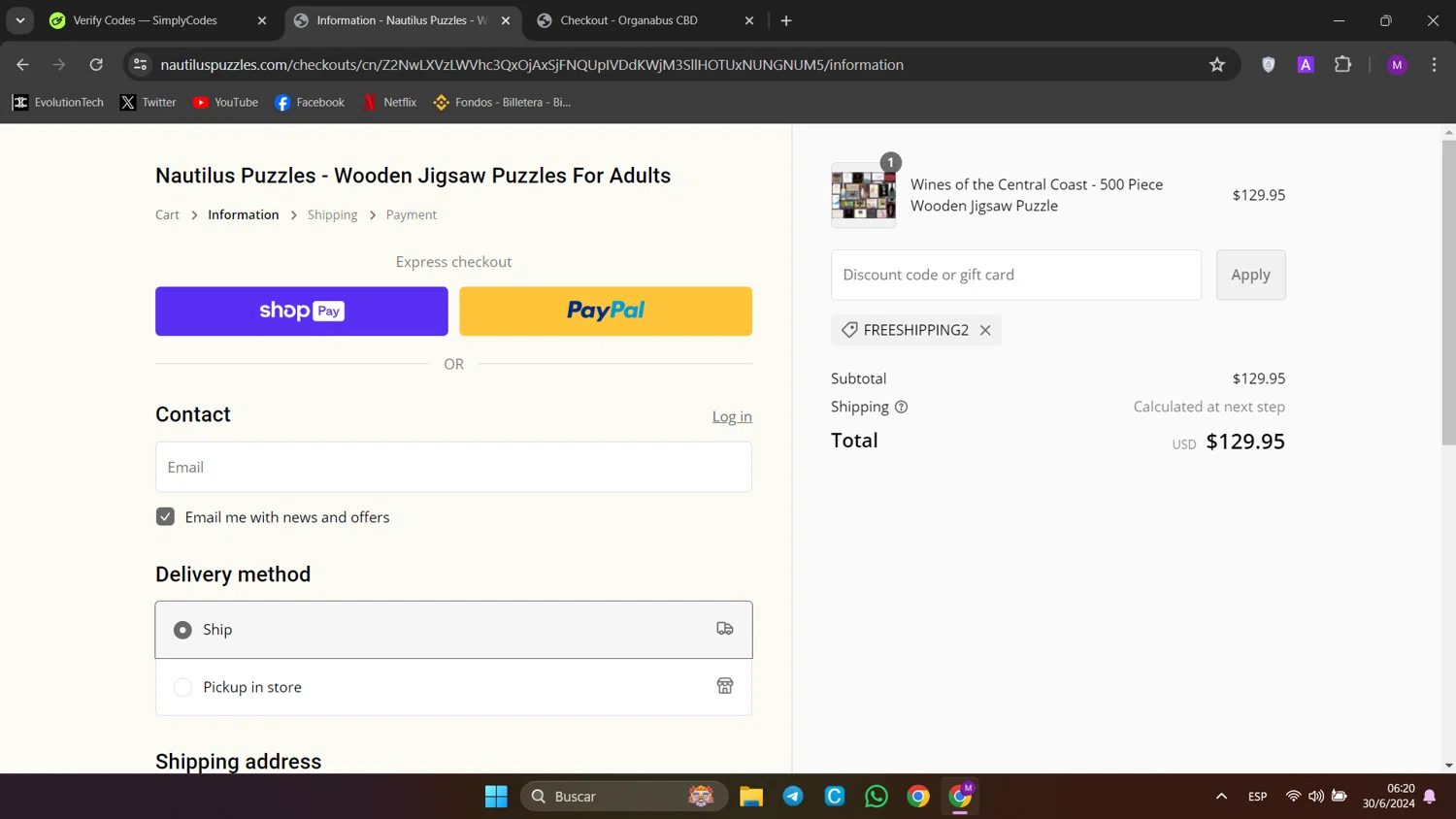Close the Checkout - Organabus CBD tab
Image resolution: width=1456 pixels, height=819 pixels.
click(749, 20)
